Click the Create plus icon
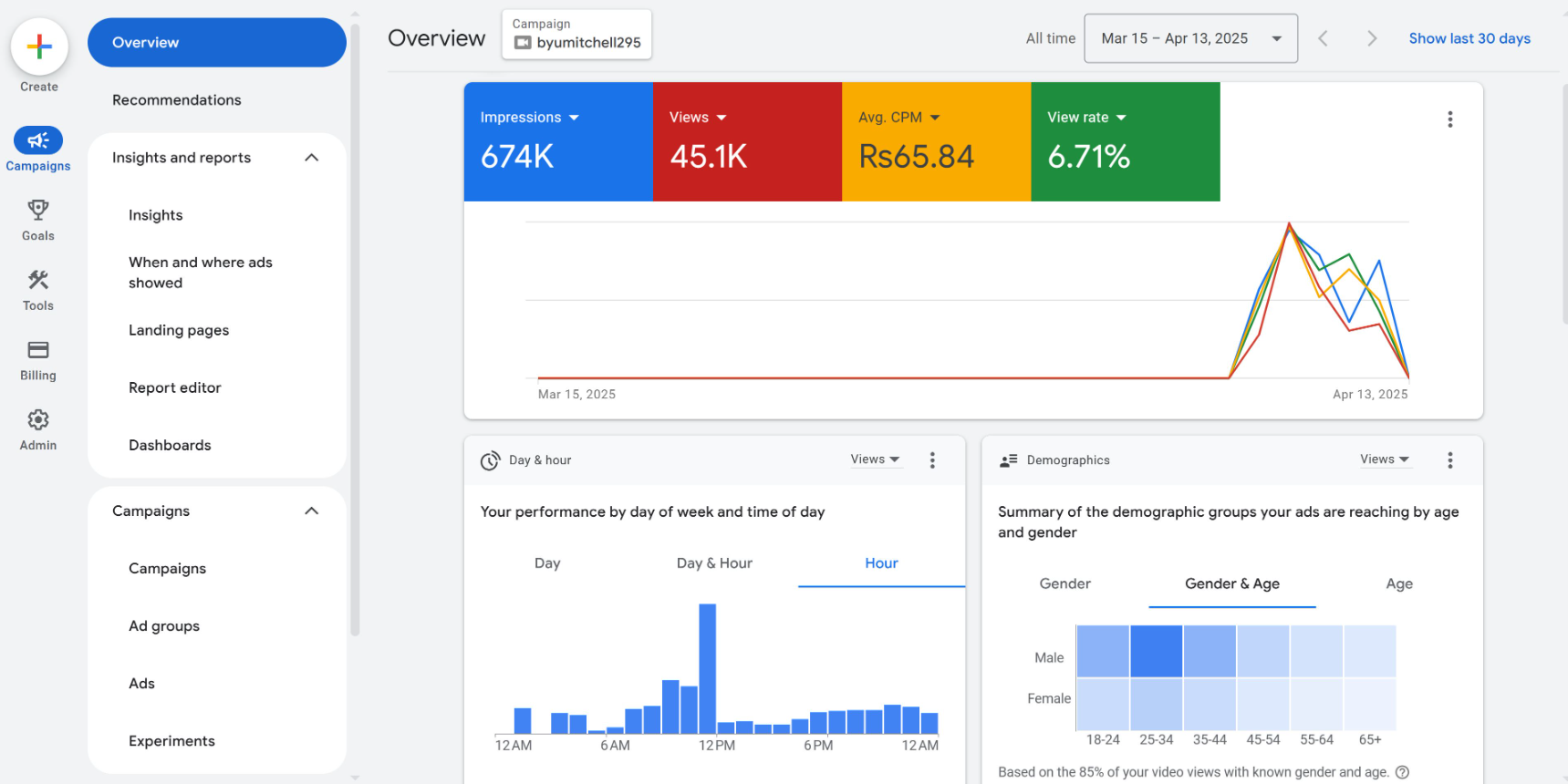Image resolution: width=1568 pixels, height=784 pixels. coord(39,46)
